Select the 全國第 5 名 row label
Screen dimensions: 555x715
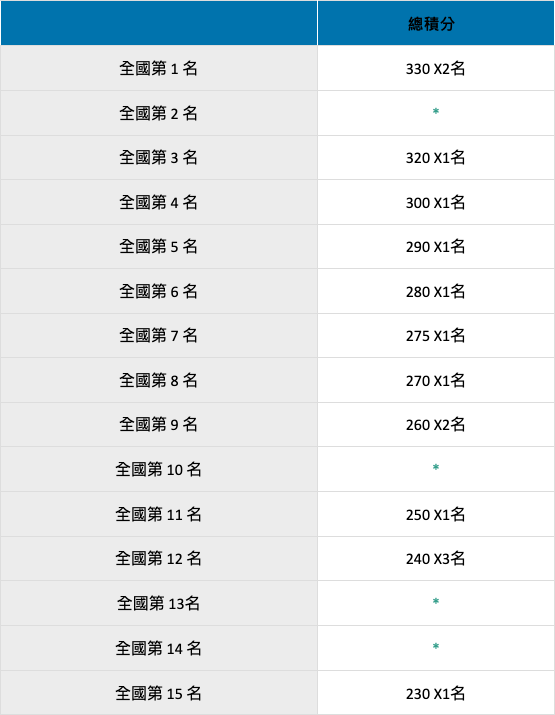click(158, 246)
